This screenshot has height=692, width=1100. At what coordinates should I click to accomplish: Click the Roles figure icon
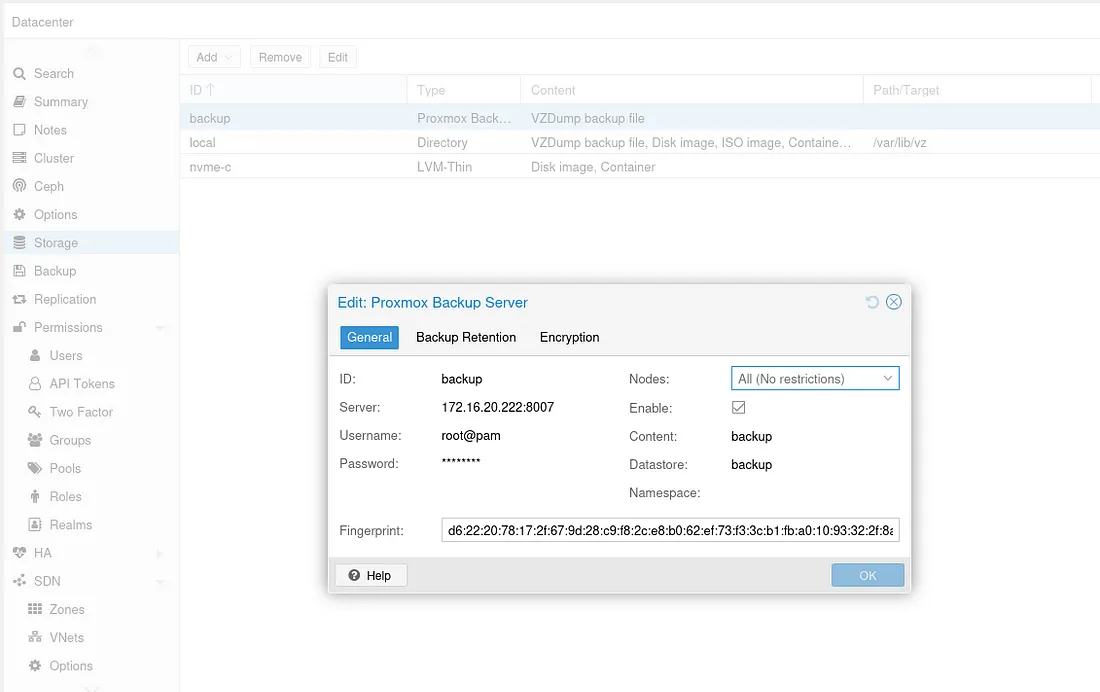coord(34,496)
